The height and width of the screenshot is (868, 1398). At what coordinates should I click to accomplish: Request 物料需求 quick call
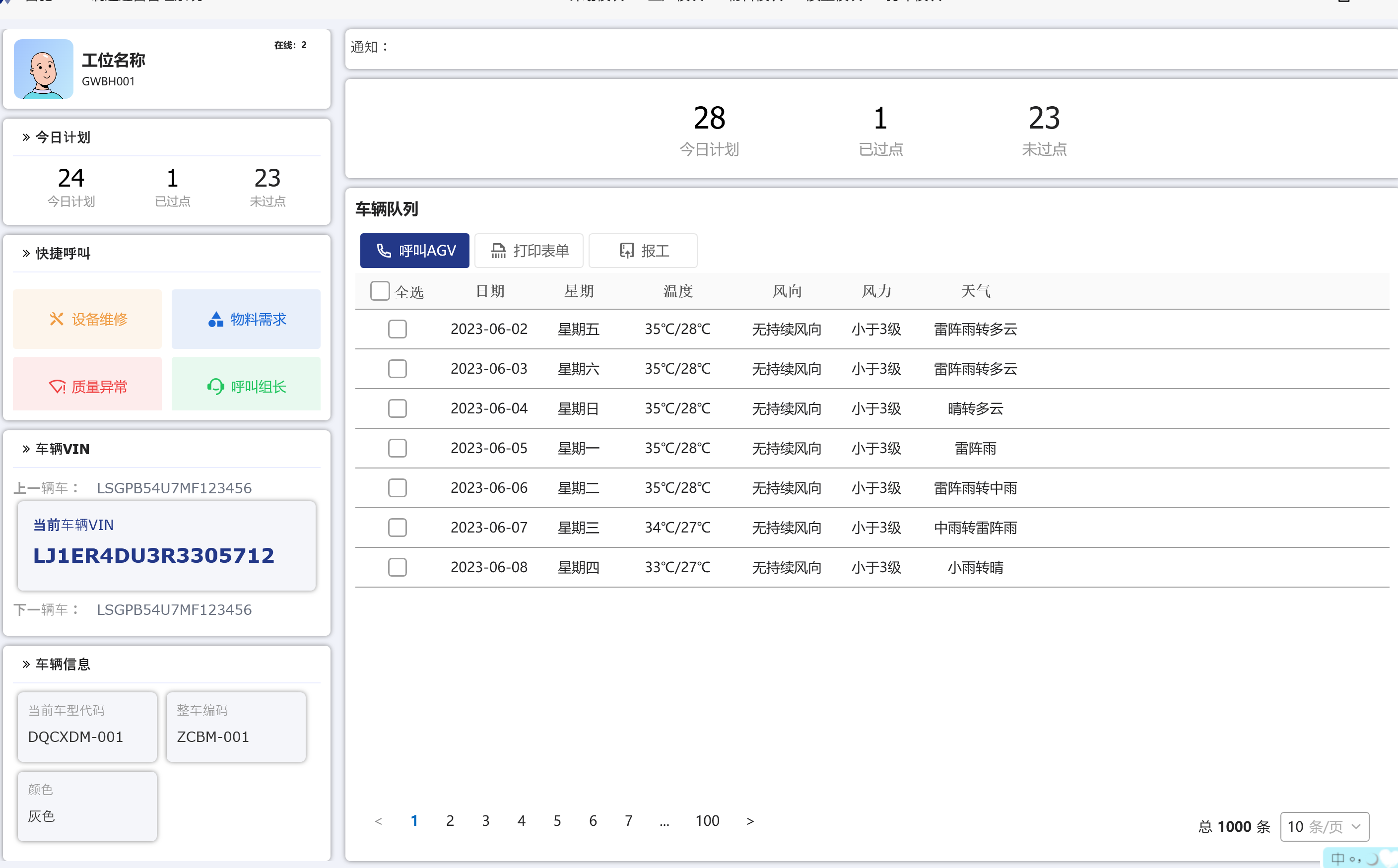tap(246, 319)
